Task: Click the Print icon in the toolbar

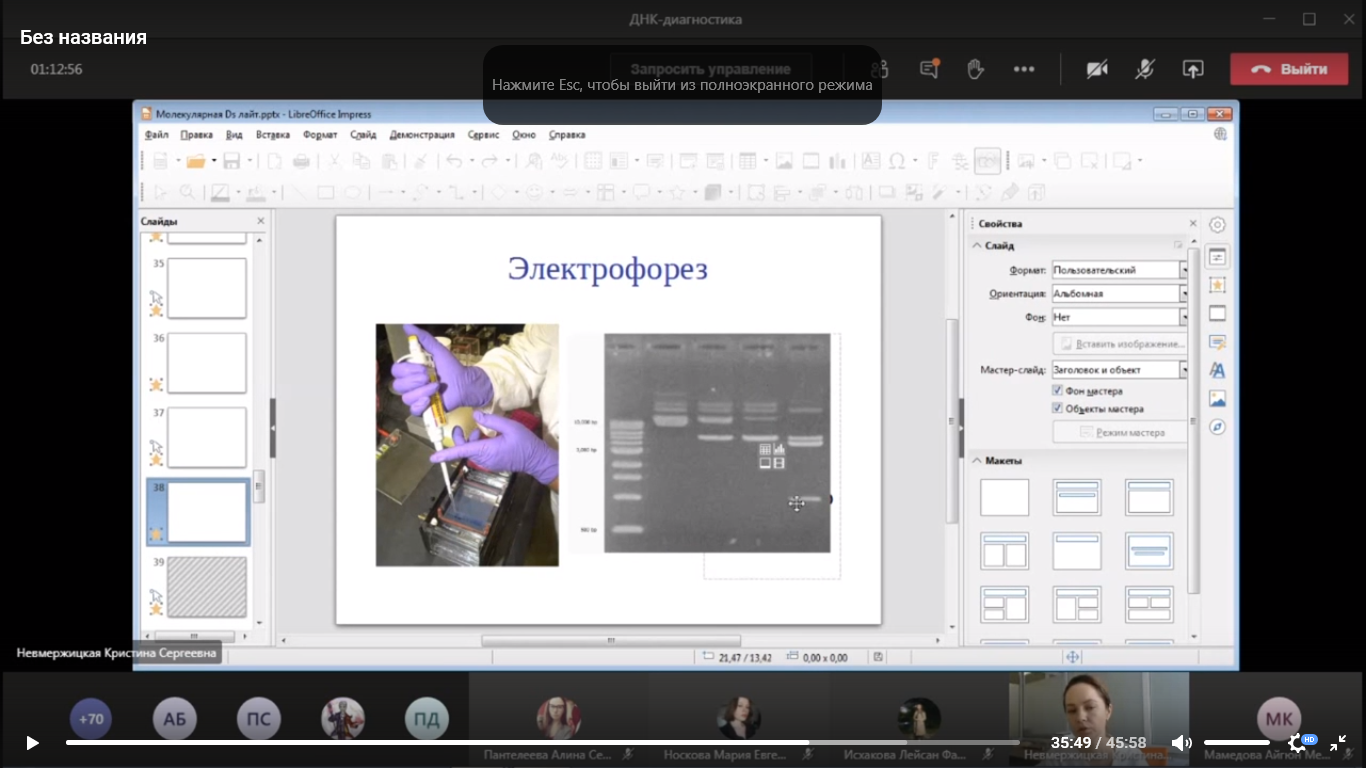Action: coord(301,161)
